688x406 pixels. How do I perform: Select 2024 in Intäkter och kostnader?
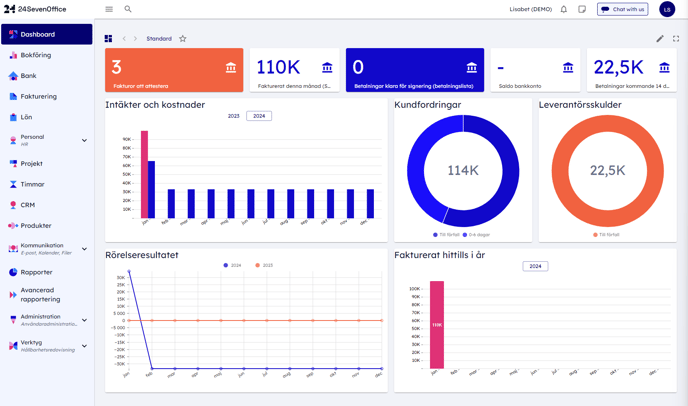coord(258,116)
